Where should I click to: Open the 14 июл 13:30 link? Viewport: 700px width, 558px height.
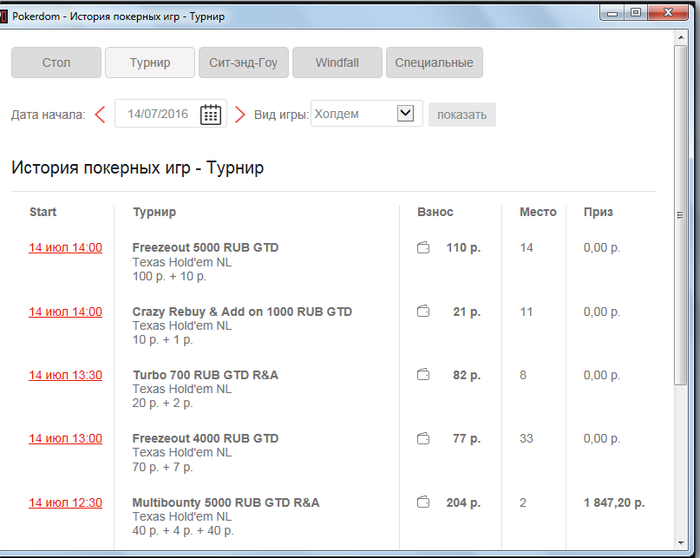point(66,375)
